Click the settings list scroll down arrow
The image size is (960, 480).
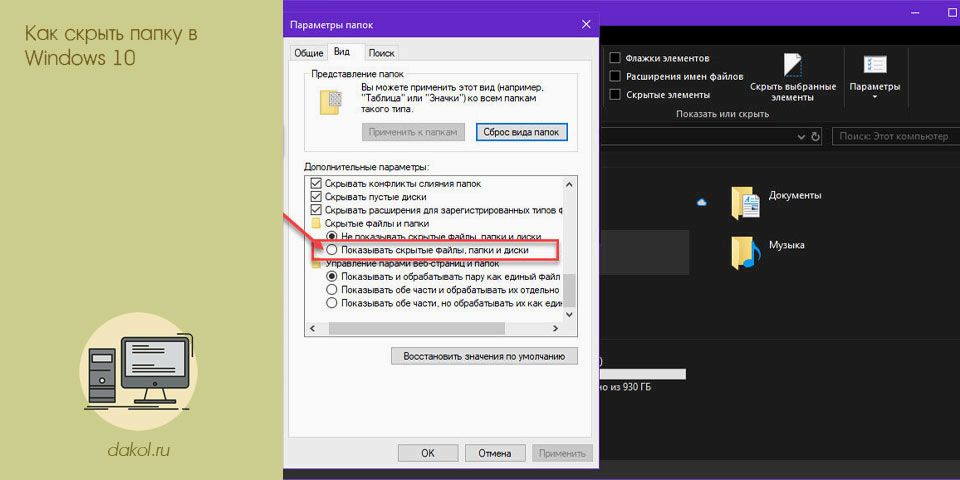pyautogui.click(x=569, y=314)
